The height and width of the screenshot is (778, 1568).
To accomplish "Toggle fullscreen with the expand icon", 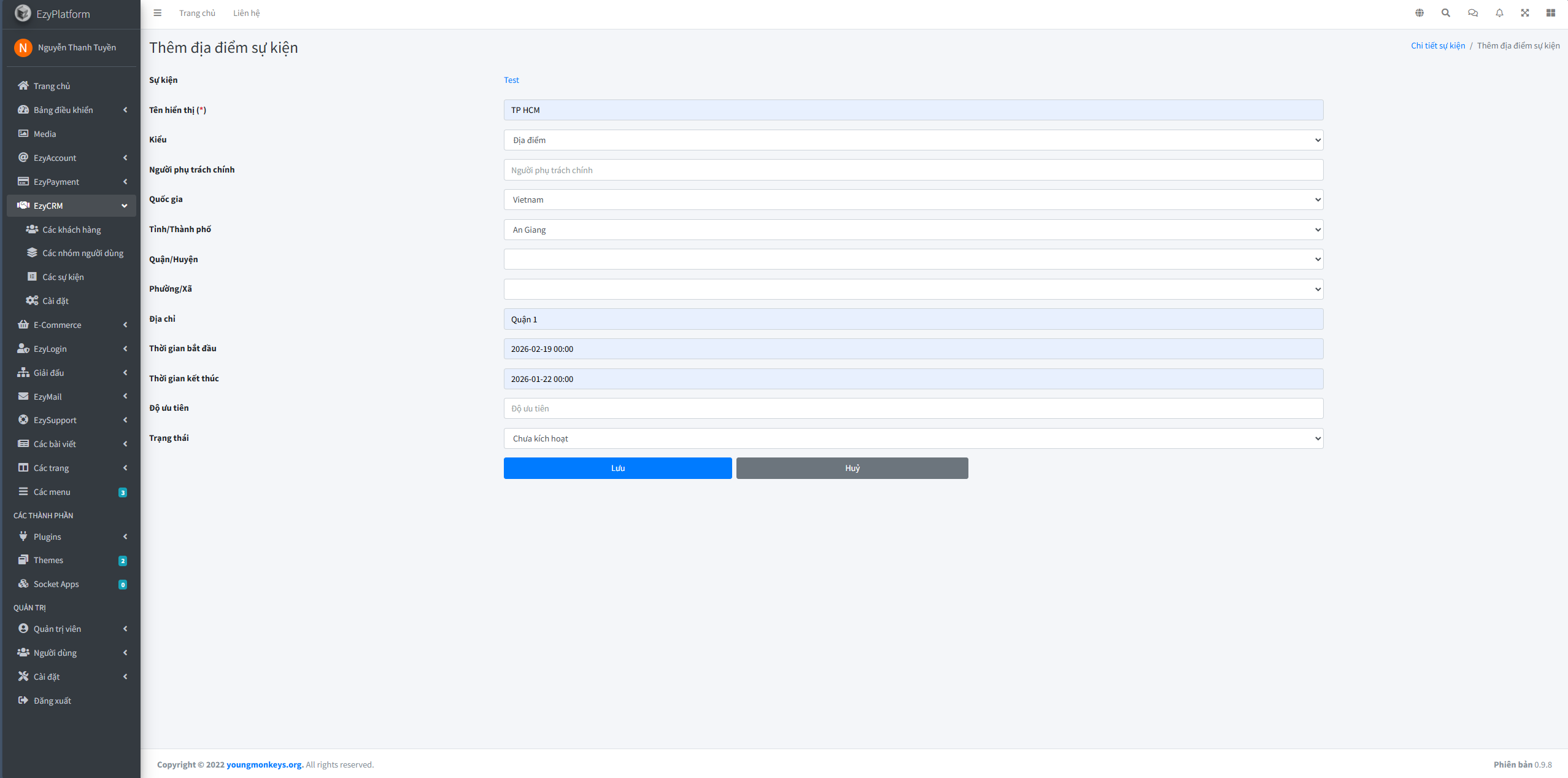I will [x=1525, y=13].
